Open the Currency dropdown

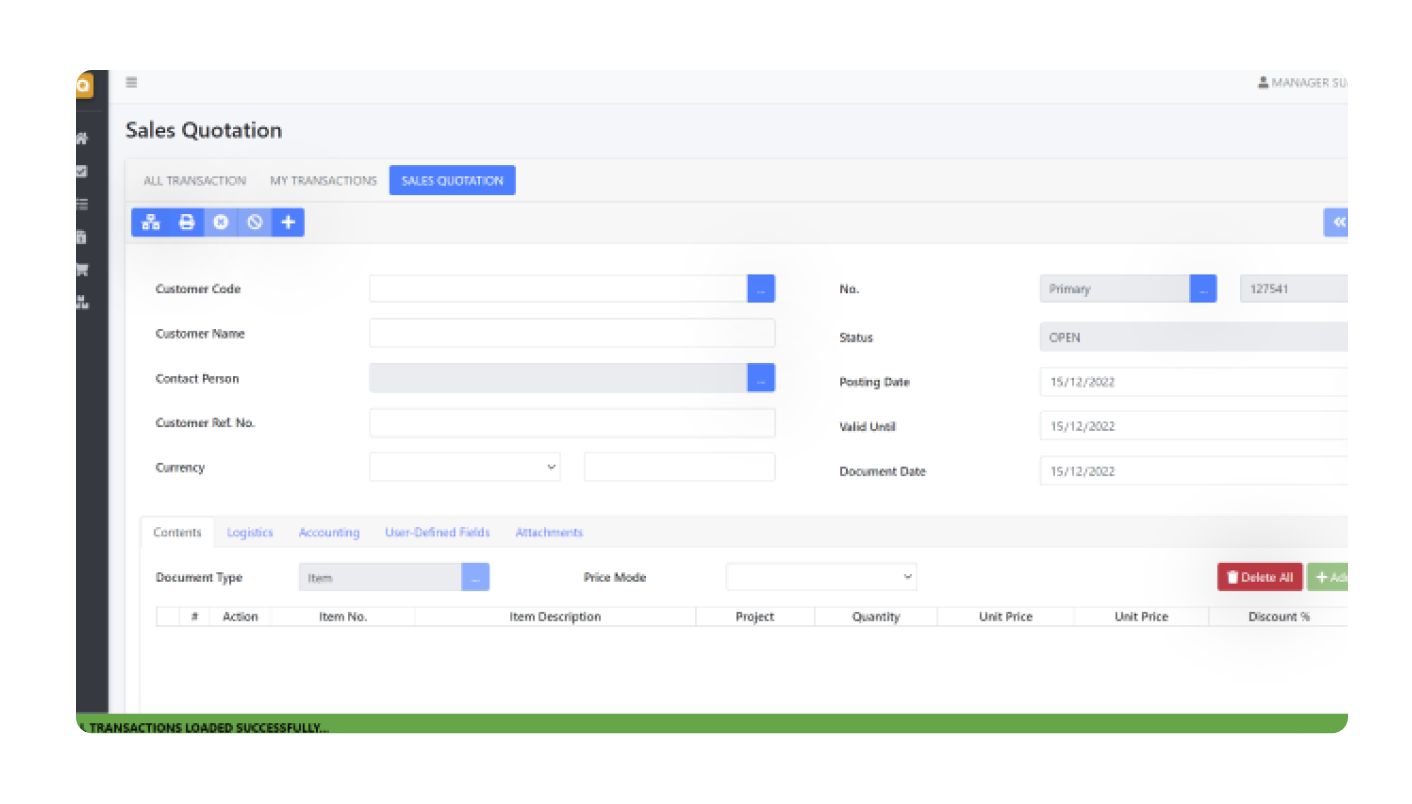[464, 467]
